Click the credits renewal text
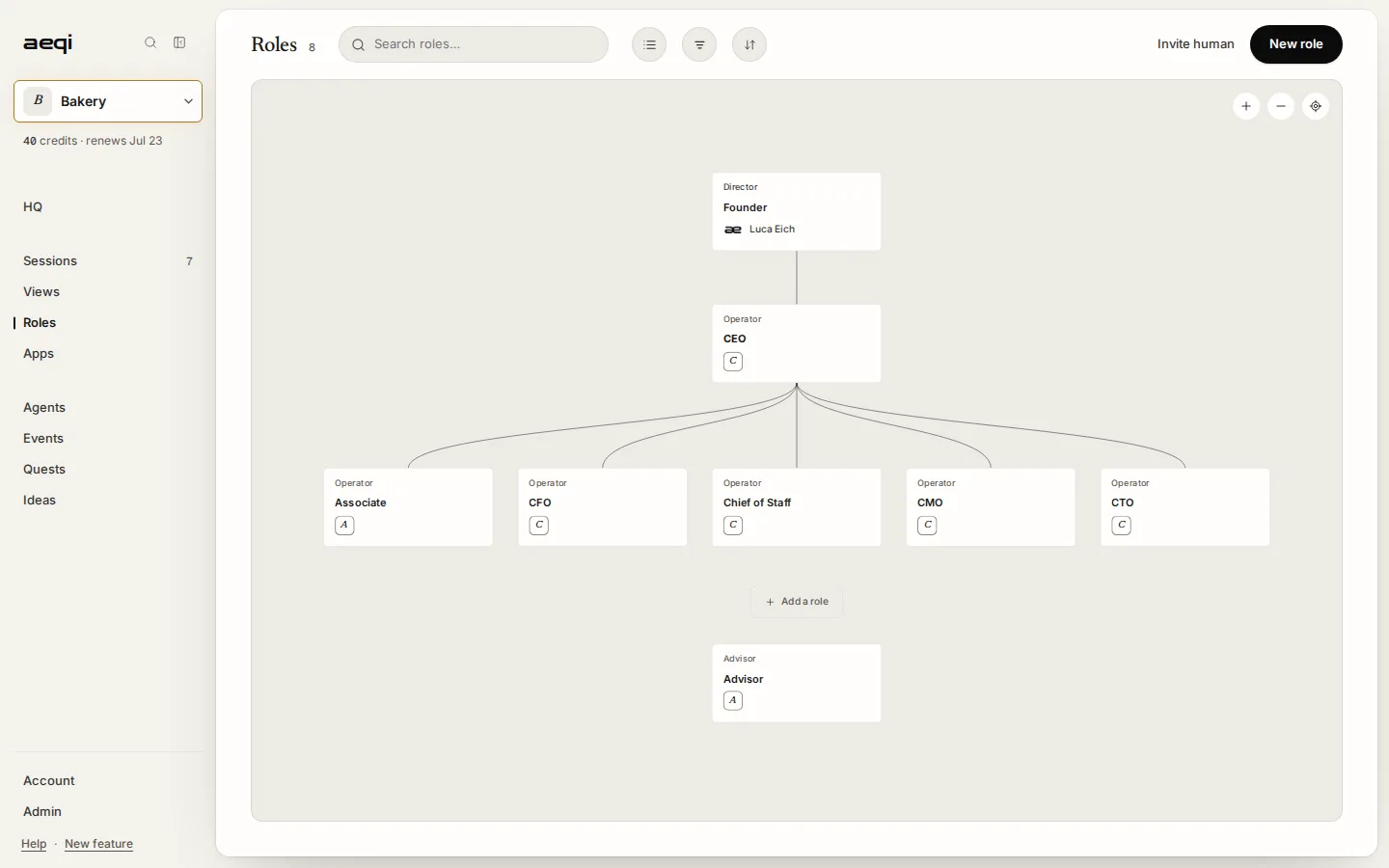 [x=93, y=141]
